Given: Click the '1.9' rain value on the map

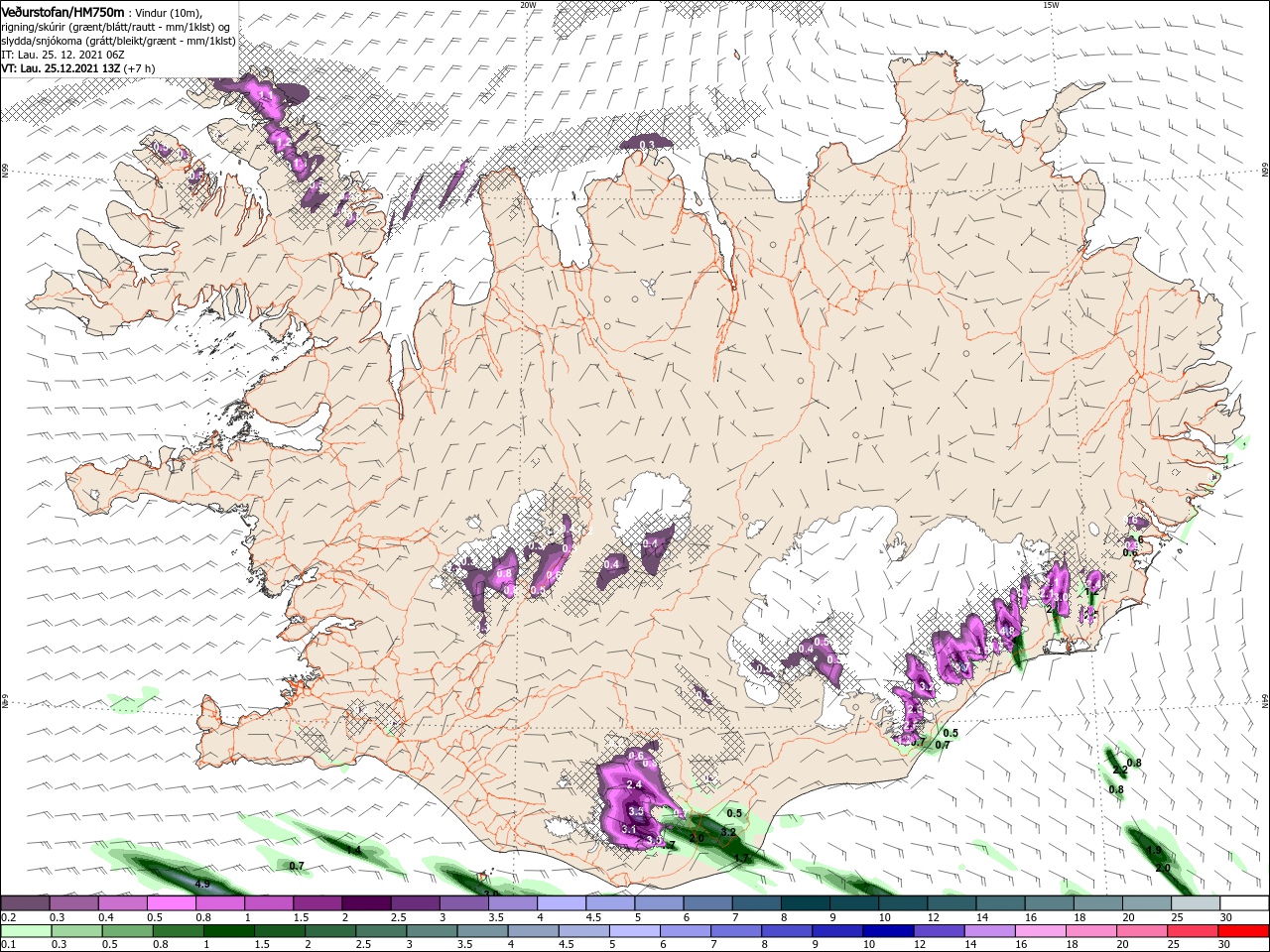Looking at the screenshot, I should (x=1154, y=851).
